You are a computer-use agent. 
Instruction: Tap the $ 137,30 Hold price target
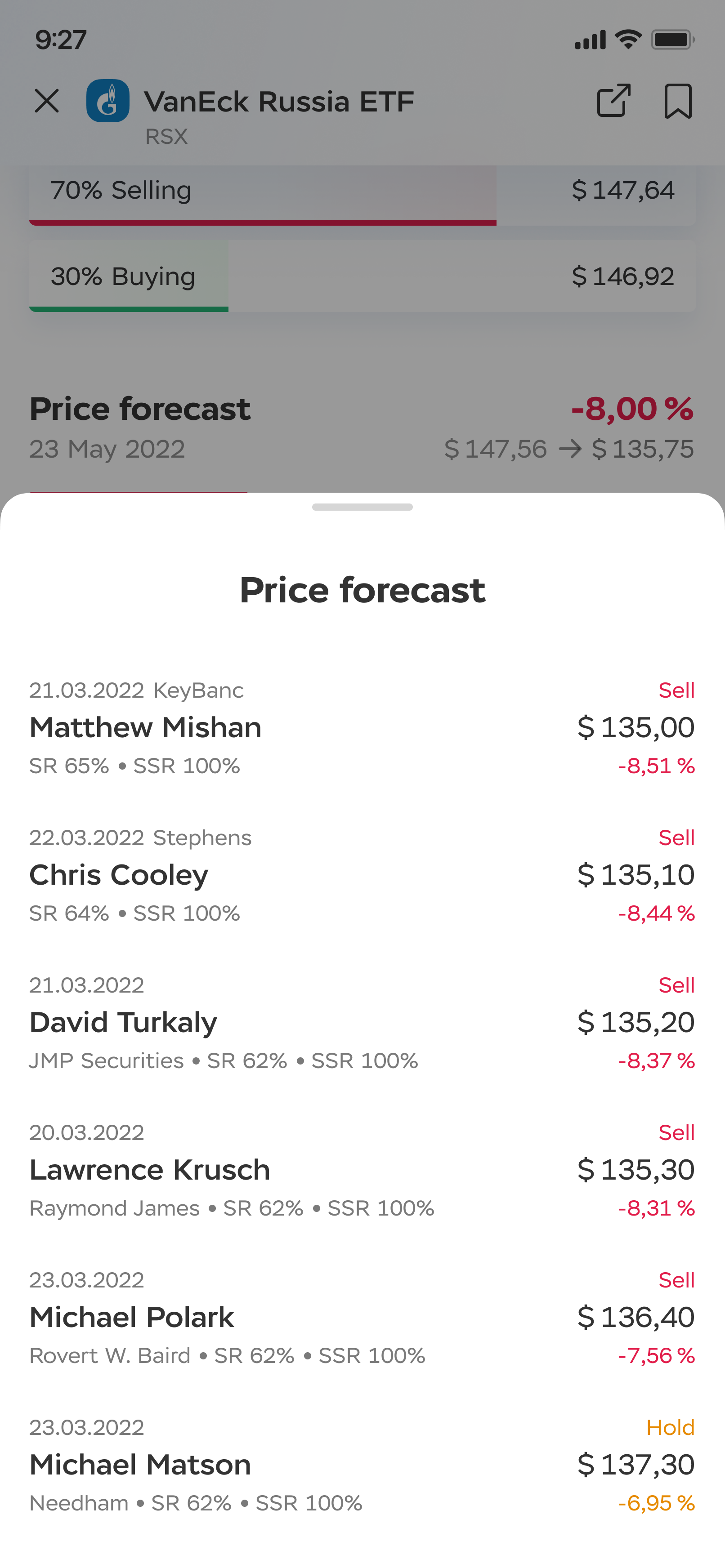click(635, 1465)
